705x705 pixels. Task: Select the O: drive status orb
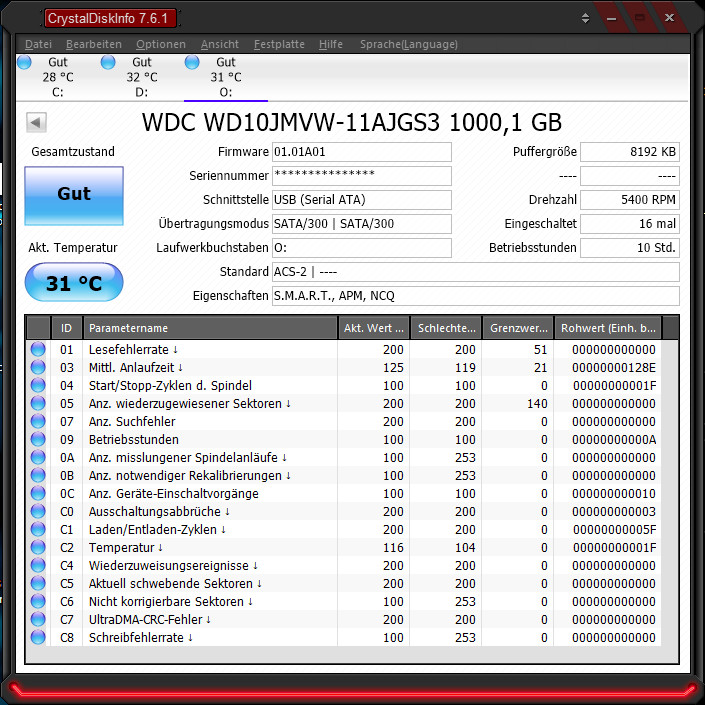coord(192,62)
